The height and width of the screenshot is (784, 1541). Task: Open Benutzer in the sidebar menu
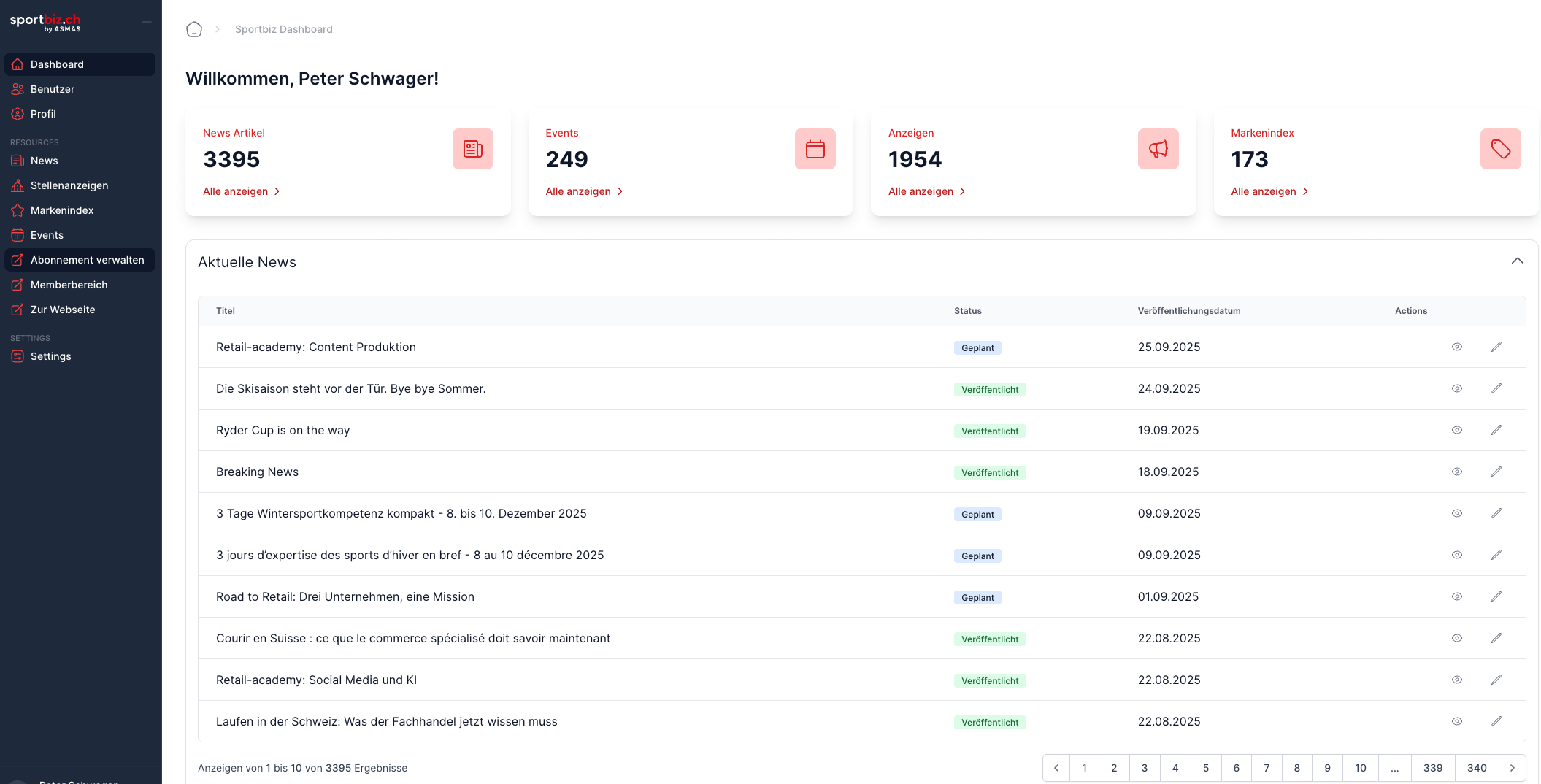click(53, 89)
